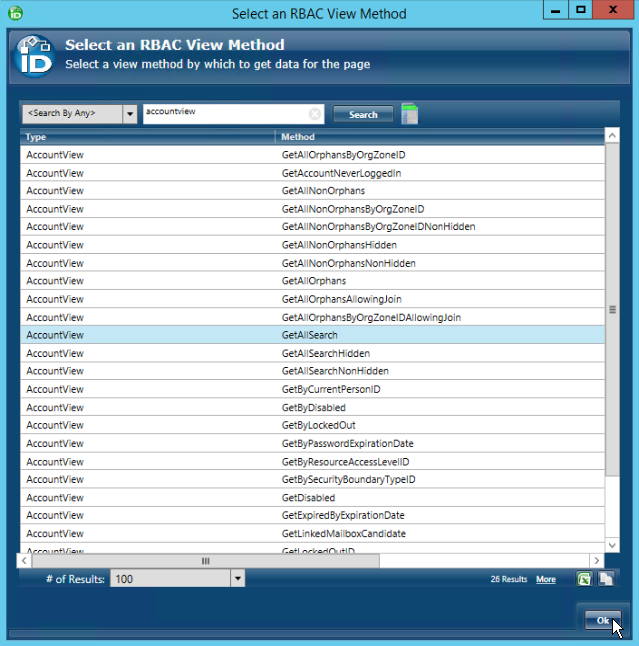Confirm selection with the Ok button
Image resolution: width=639 pixels, height=646 pixels.
tap(603, 620)
